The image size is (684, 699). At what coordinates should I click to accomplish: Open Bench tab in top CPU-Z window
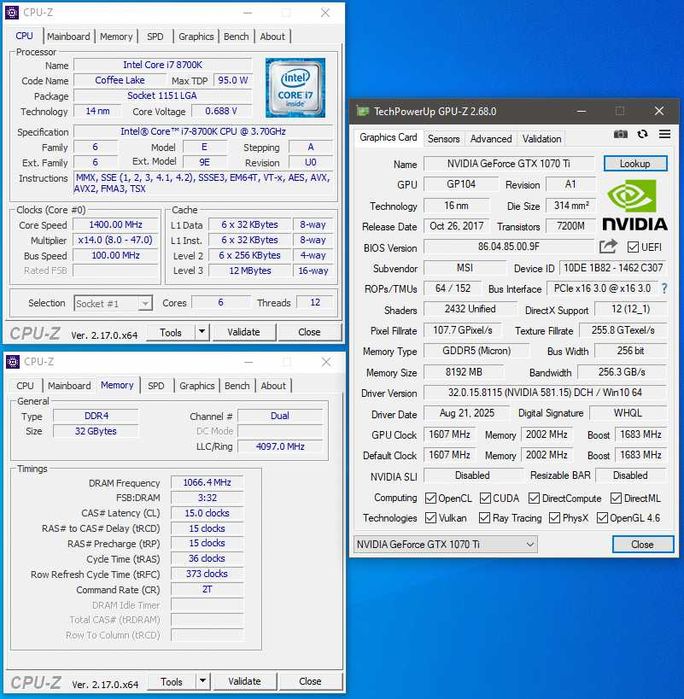[x=236, y=37]
